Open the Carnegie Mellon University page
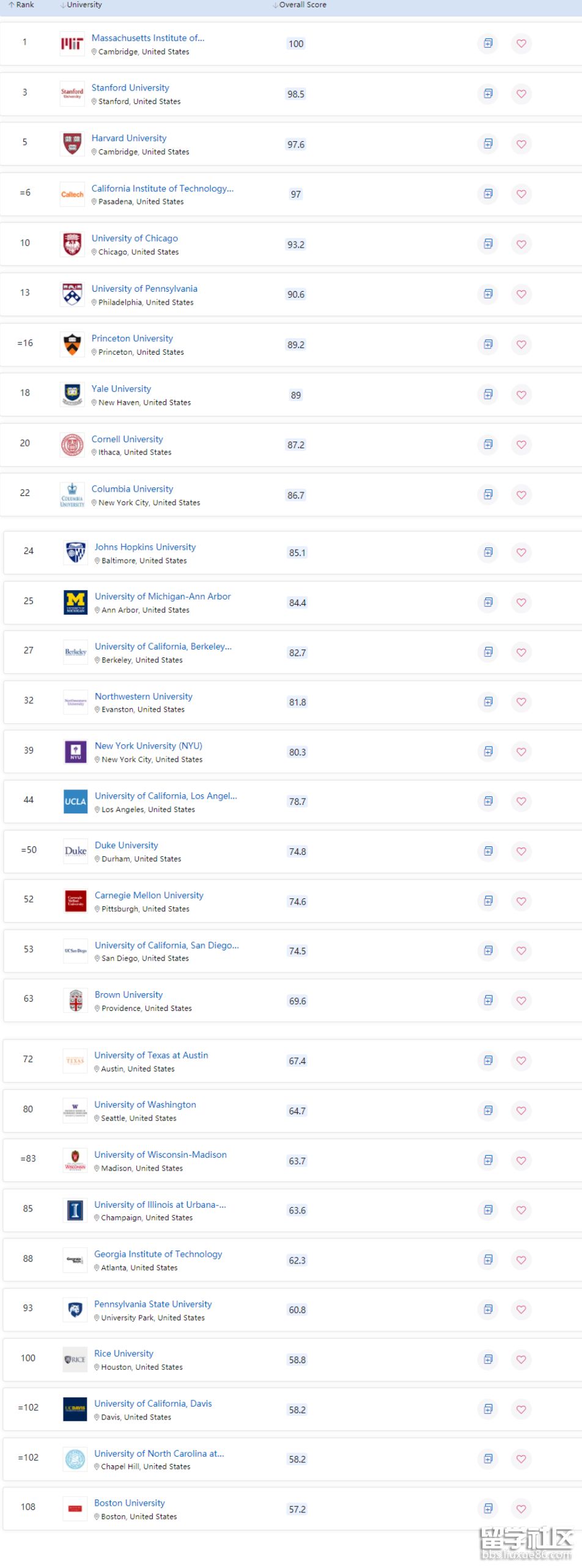This screenshot has height=1568, width=582. 149,895
